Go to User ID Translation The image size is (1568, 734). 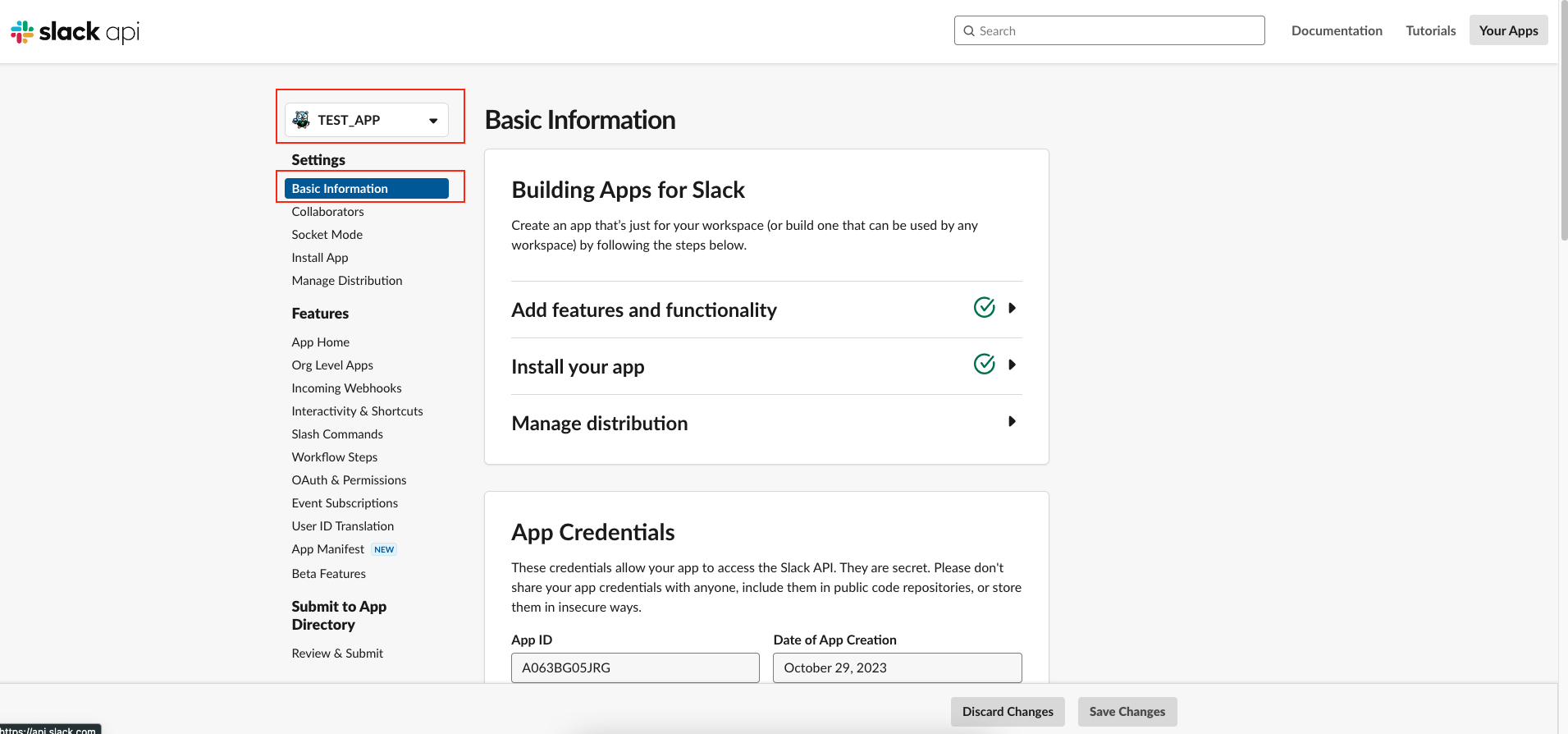(343, 525)
